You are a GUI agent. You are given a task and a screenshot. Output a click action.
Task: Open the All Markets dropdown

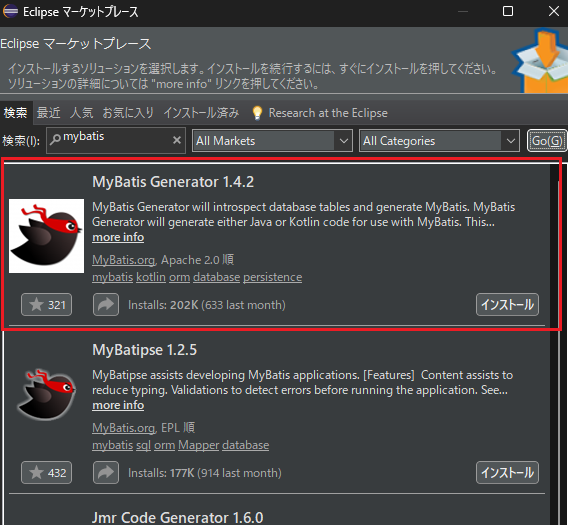[272, 141]
